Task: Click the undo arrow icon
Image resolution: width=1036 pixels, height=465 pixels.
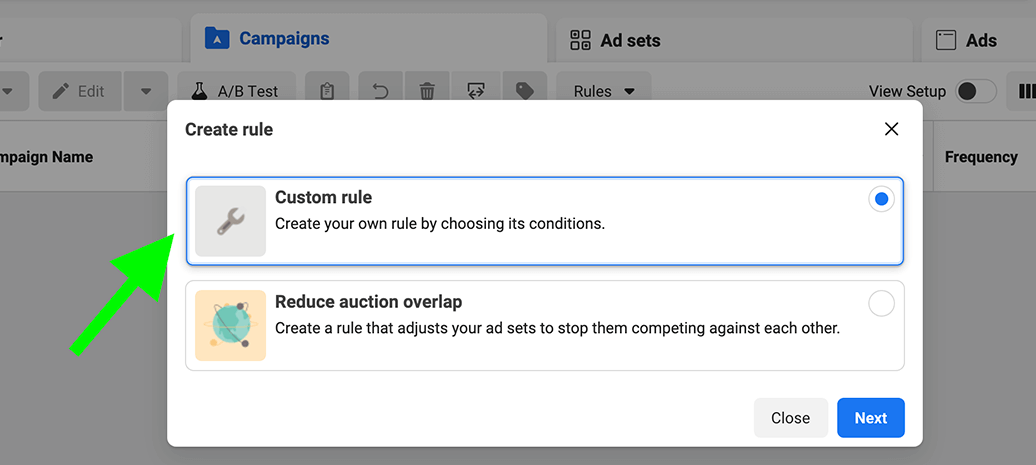Action: click(x=380, y=91)
